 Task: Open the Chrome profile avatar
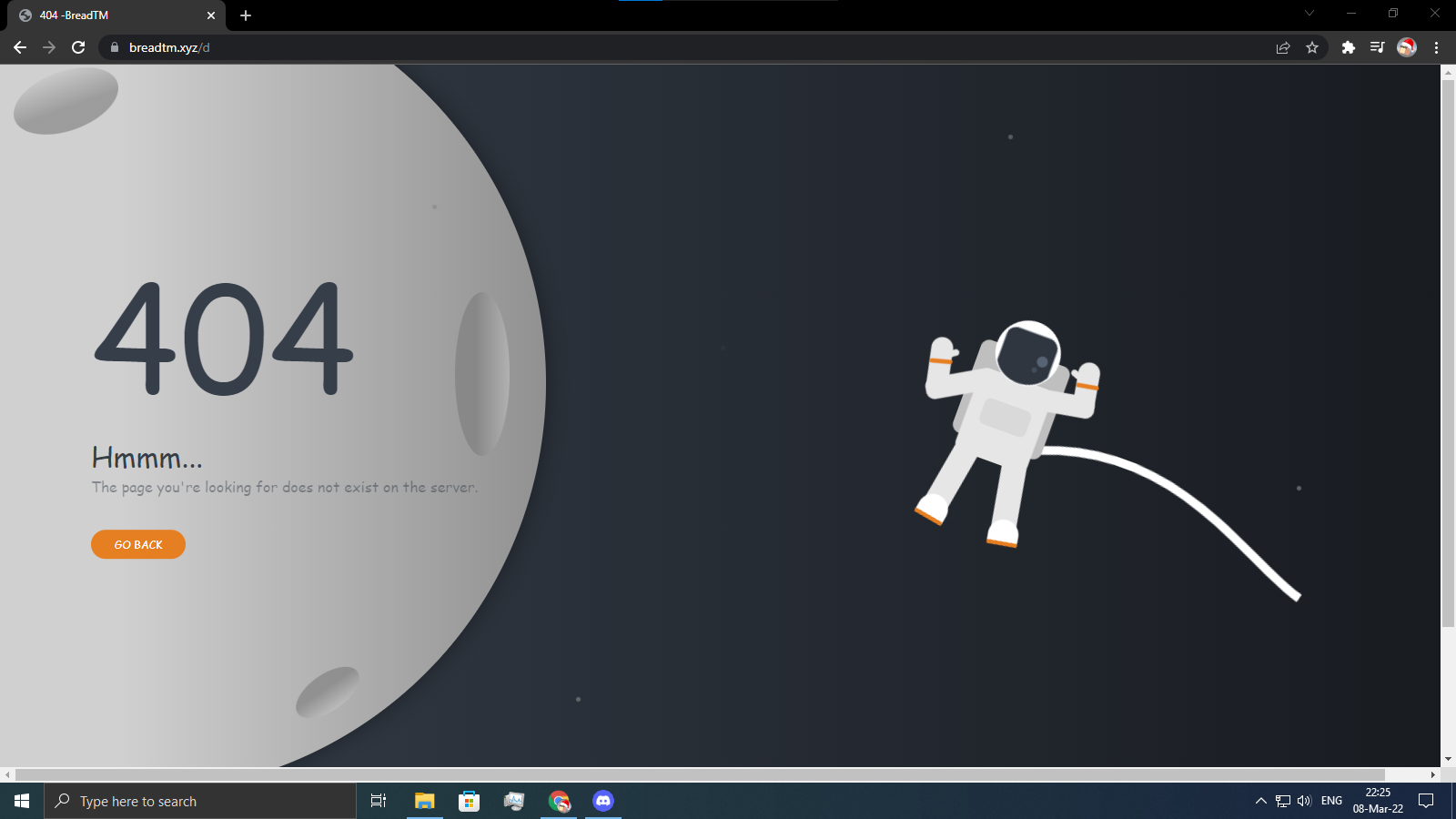click(1407, 47)
